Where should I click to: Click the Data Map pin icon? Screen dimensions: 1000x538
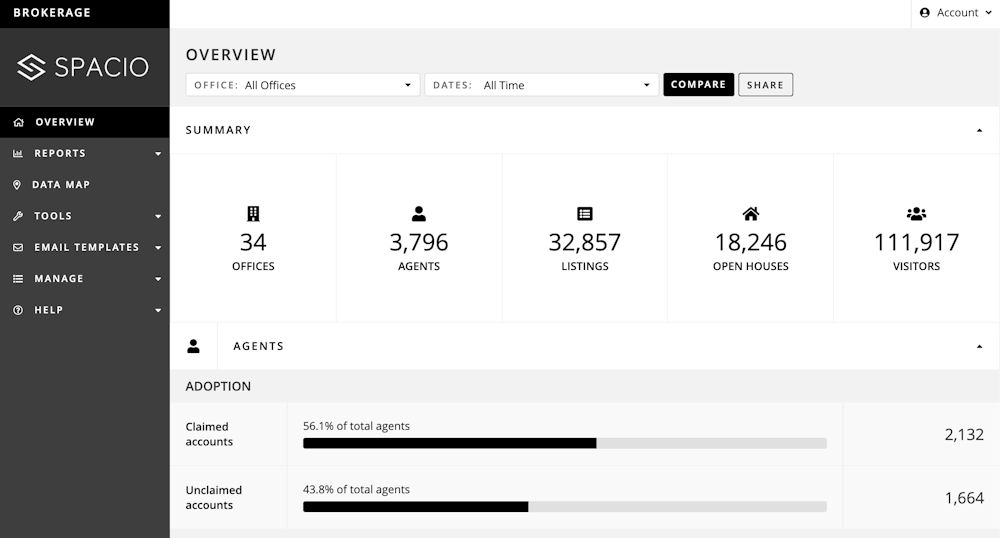coord(18,185)
